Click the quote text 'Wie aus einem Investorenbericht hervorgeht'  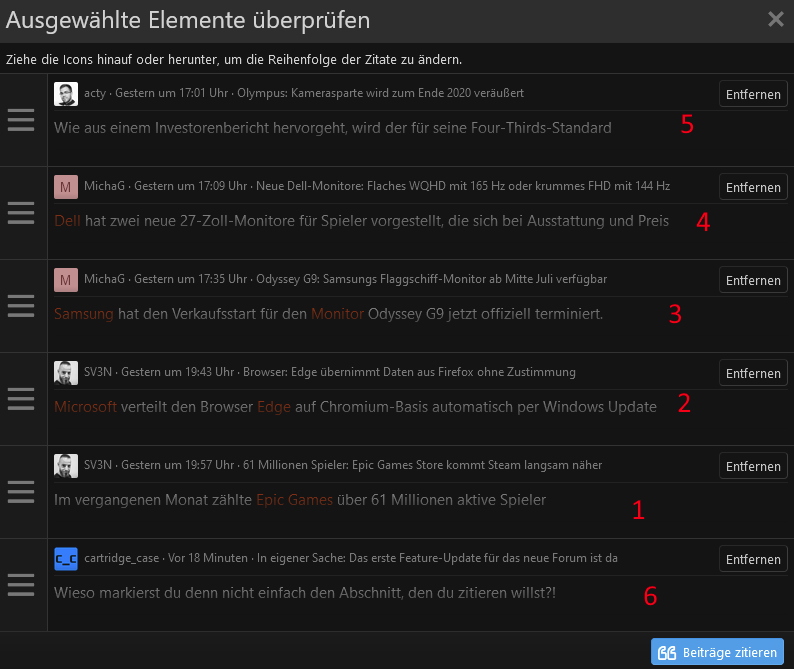pyautogui.click(x=201, y=128)
